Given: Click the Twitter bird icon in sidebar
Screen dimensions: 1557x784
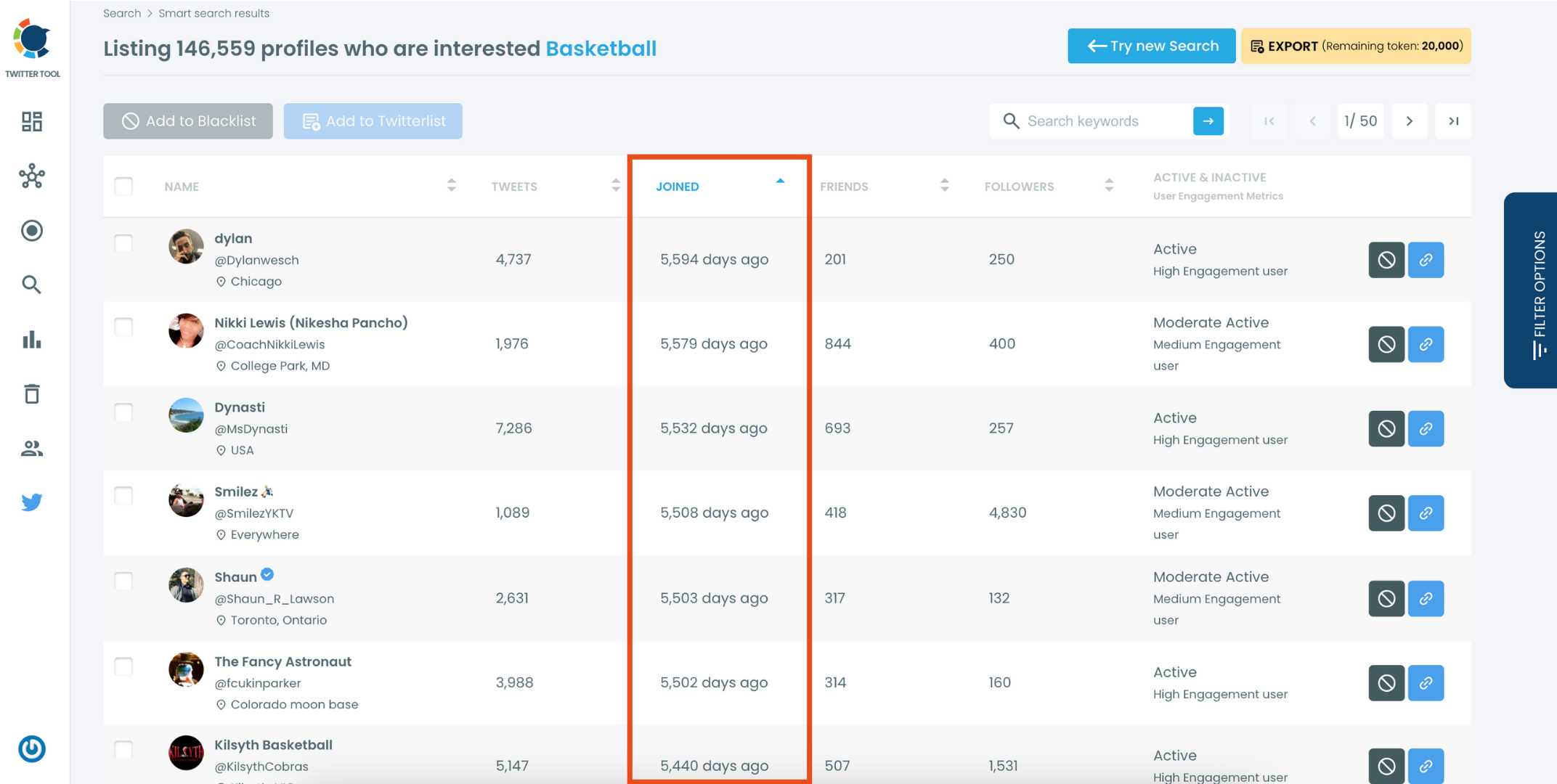Looking at the screenshot, I should [32, 502].
